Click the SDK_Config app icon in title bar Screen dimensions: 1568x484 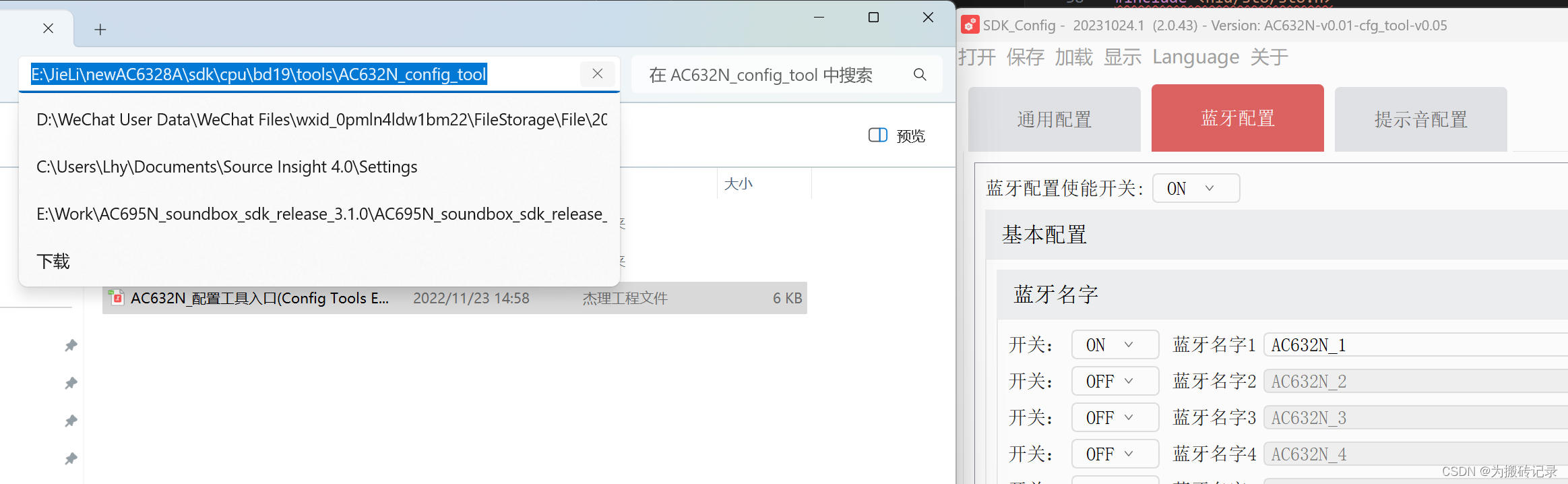[x=970, y=25]
